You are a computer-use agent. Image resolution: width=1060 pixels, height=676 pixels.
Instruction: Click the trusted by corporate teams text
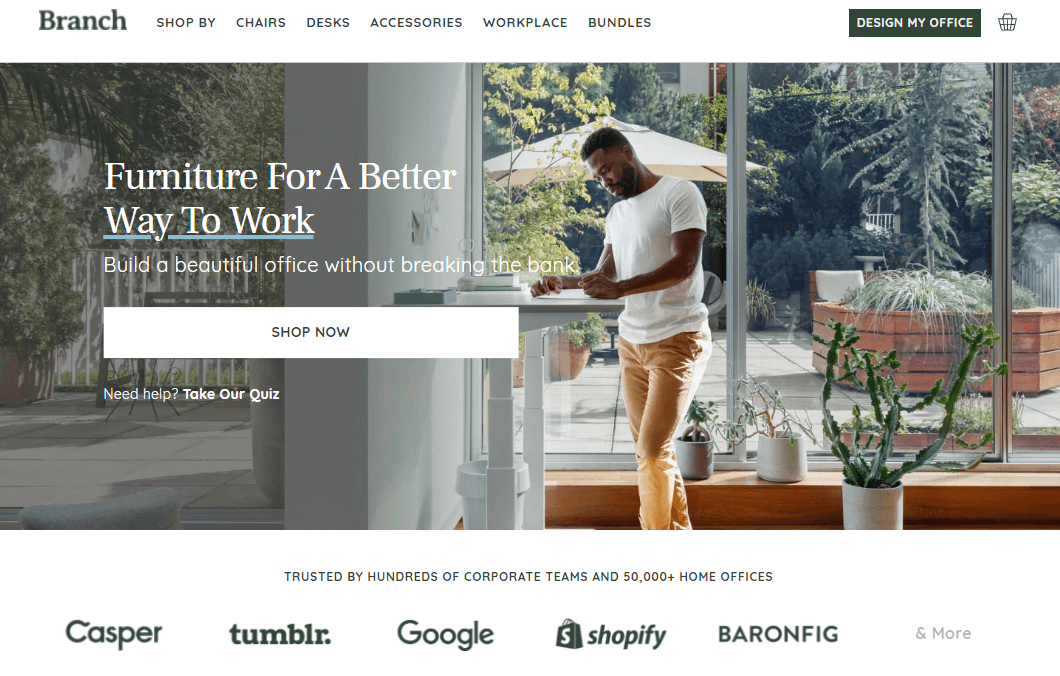point(528,577)
